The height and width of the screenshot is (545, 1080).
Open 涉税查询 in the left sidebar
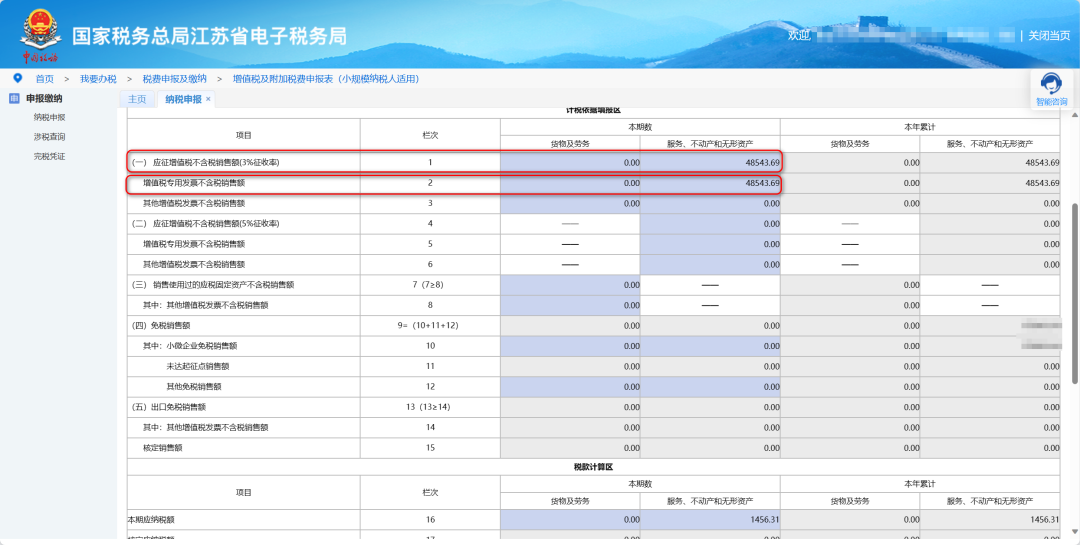click(50, 136)
